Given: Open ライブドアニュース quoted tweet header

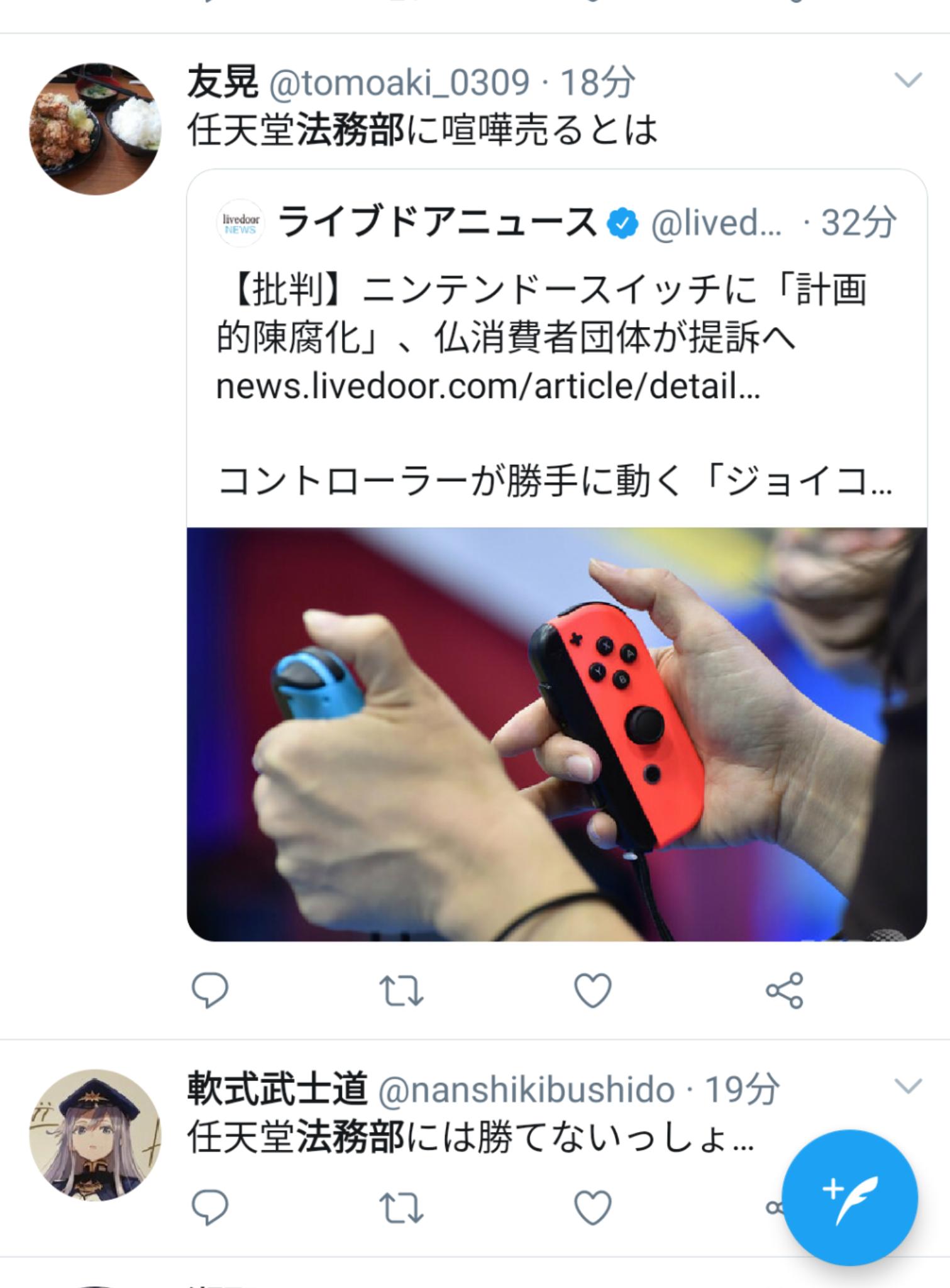Looking at the screenshot, I should 557,223.
